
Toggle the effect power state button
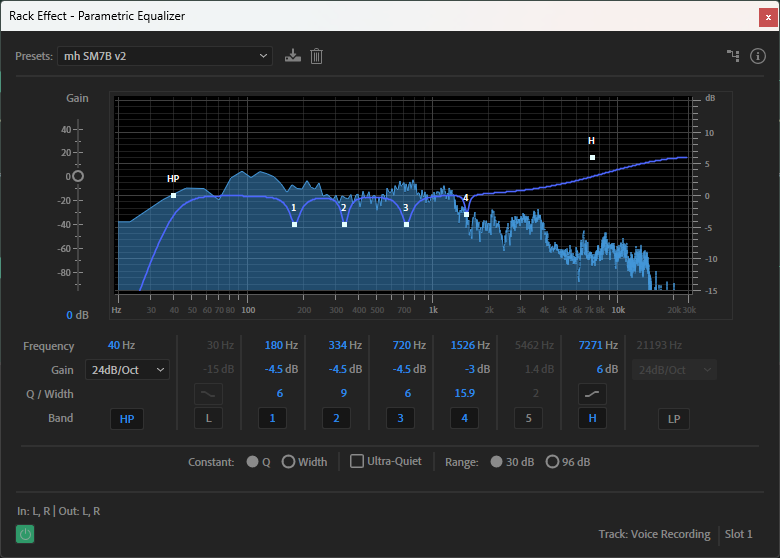(x=25, y=535)
